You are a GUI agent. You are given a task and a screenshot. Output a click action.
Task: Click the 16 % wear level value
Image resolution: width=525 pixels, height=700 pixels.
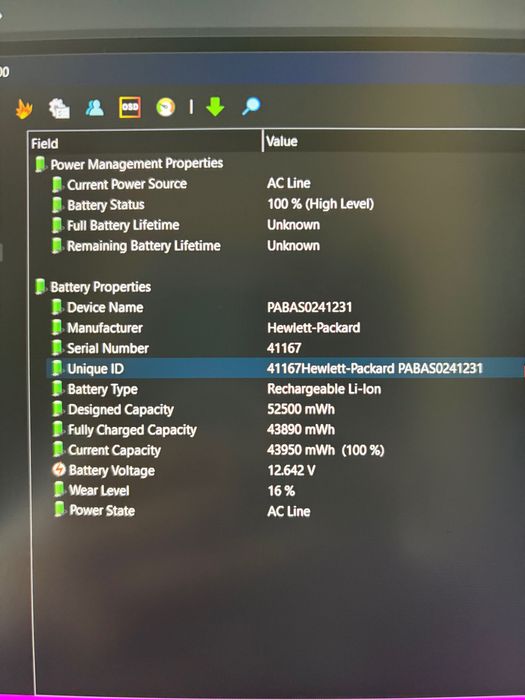[x=281, y=491]
